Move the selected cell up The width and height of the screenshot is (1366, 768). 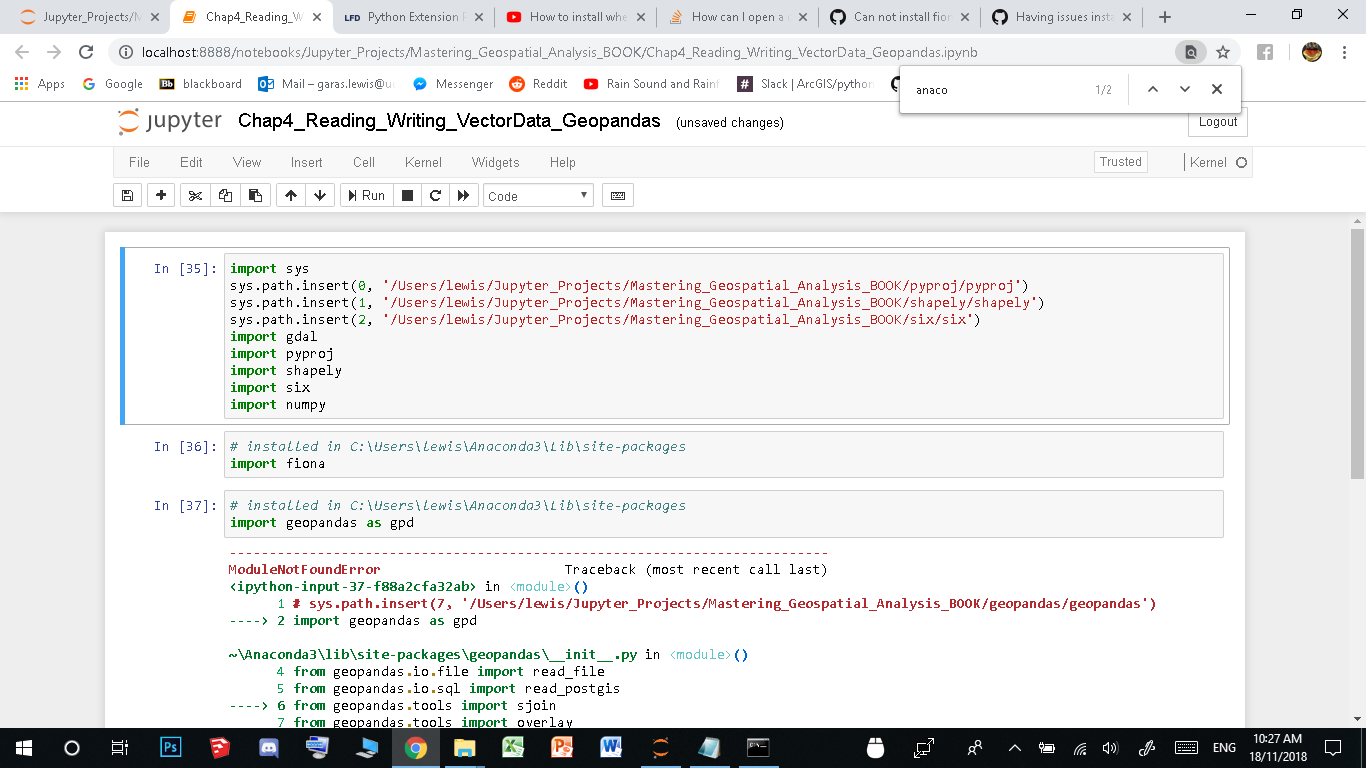[x=290, y=195]
